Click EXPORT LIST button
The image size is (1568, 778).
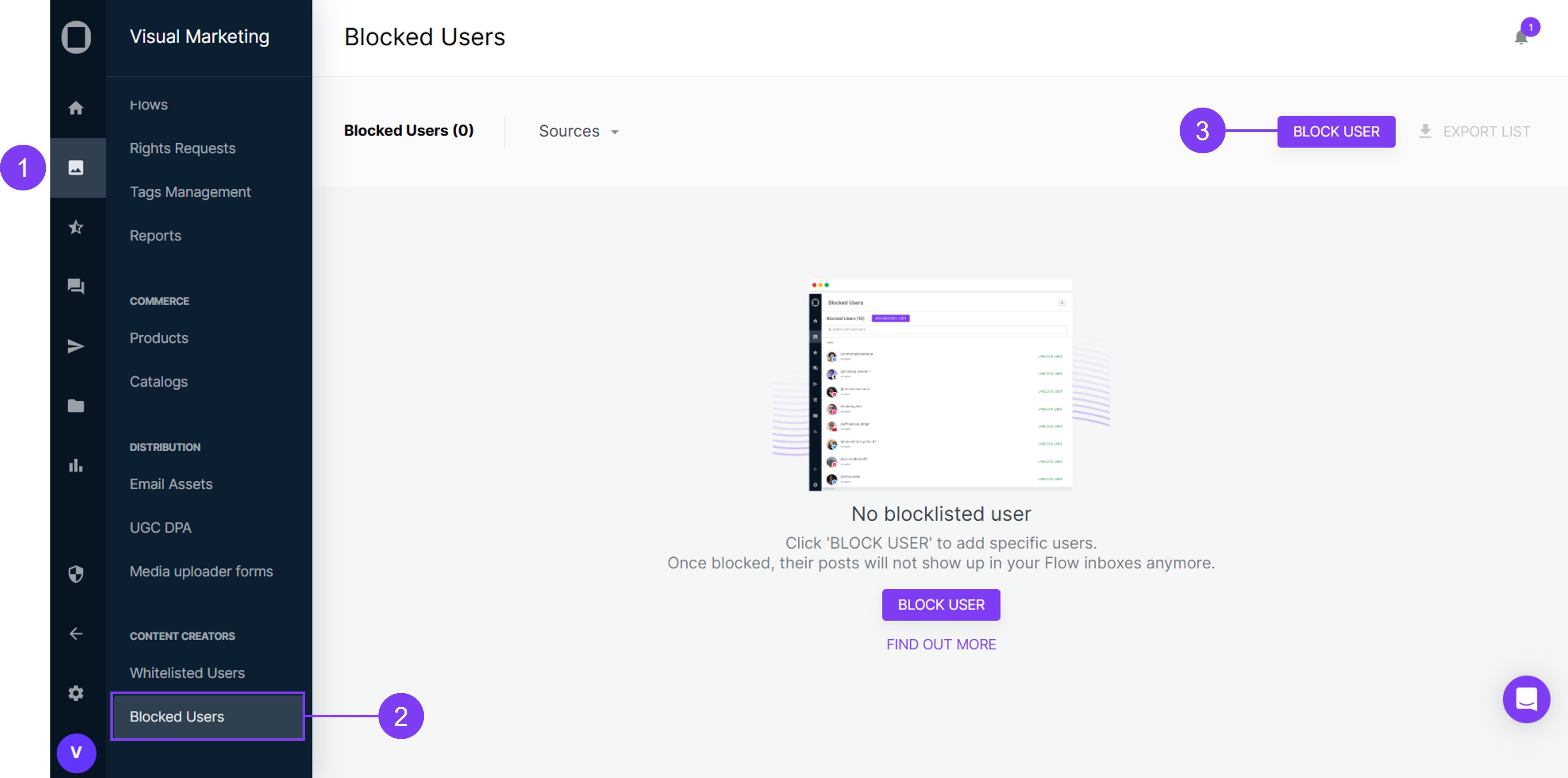(1474, 132)
